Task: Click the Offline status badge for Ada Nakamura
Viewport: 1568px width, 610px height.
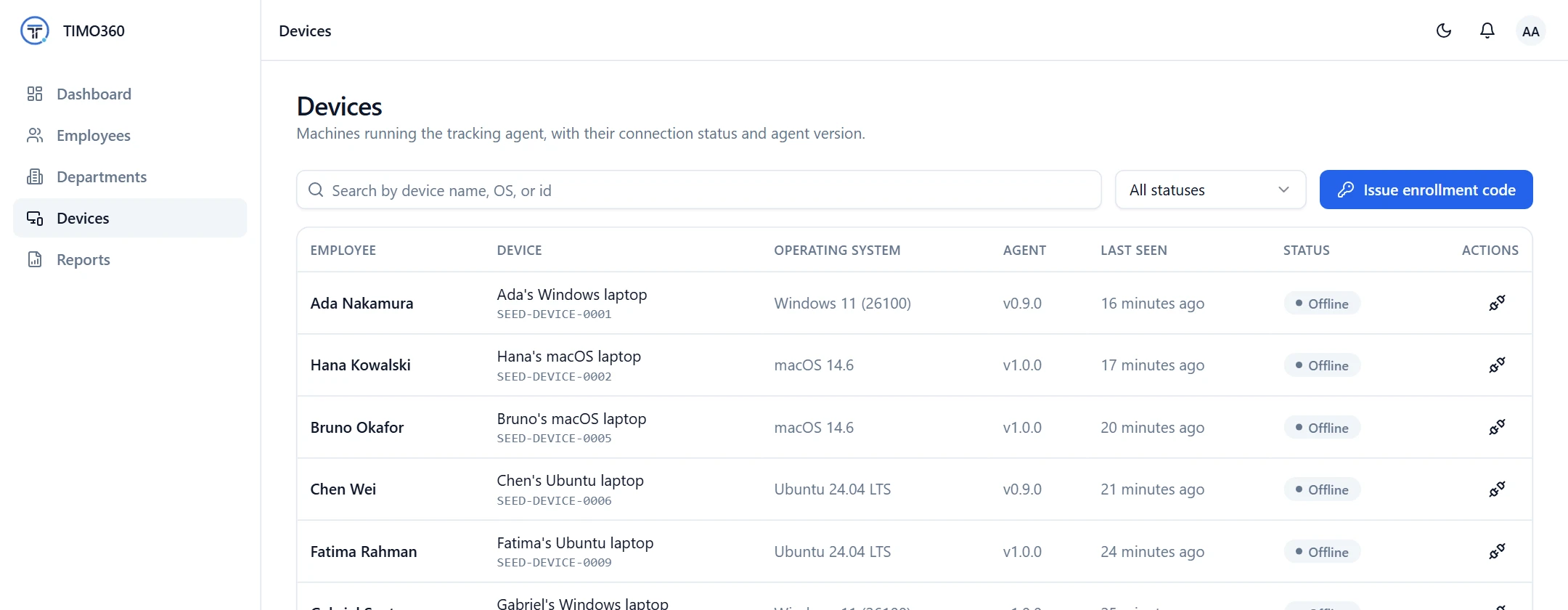Action: coord(1322,304)
